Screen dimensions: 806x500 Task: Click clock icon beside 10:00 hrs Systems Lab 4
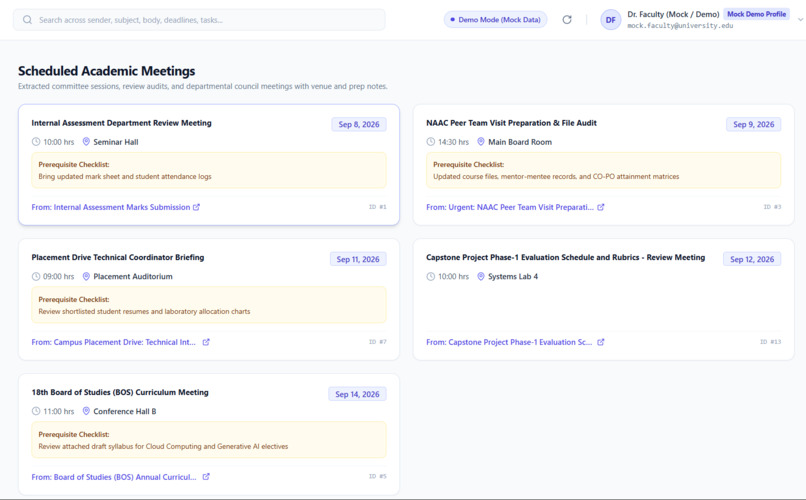431,276
